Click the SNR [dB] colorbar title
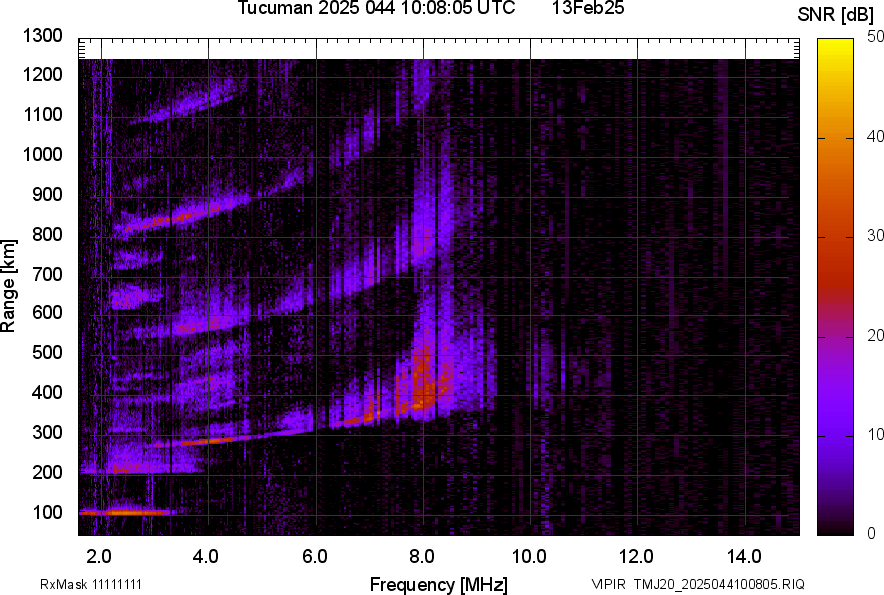The image size is (884, 595). coord(836,14)
